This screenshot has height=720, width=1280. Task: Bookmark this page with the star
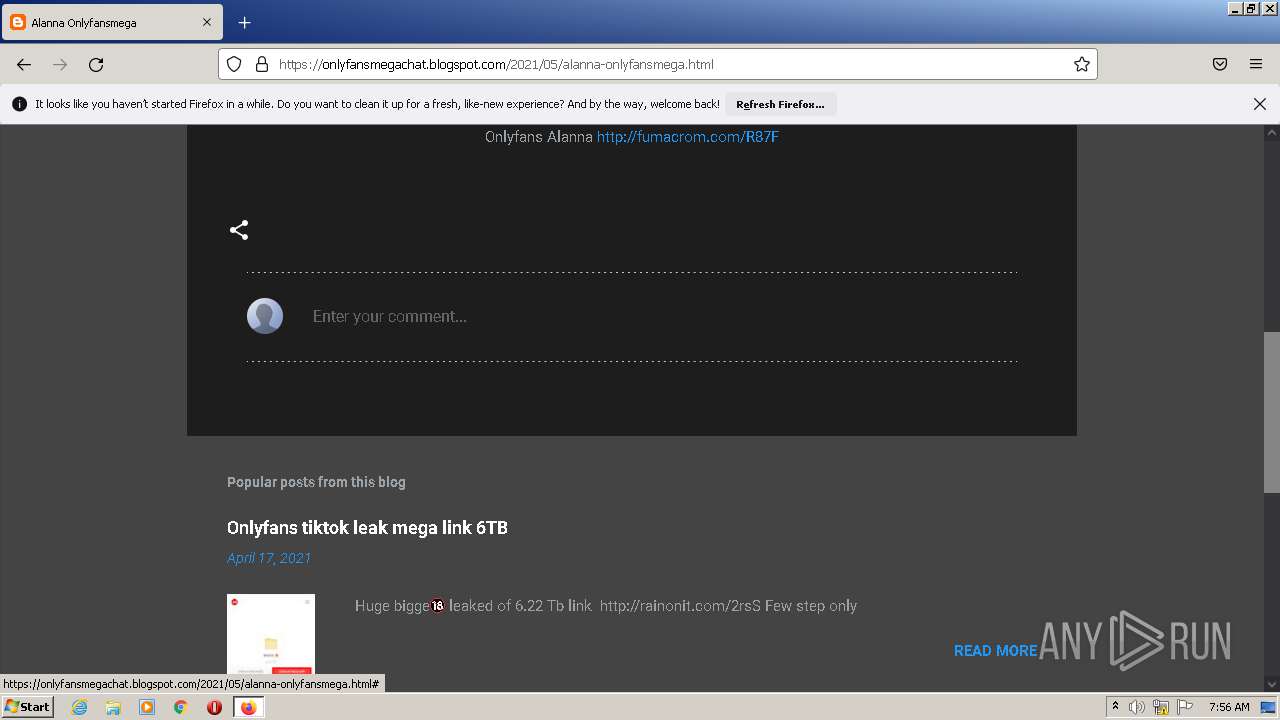point(1082,64)
